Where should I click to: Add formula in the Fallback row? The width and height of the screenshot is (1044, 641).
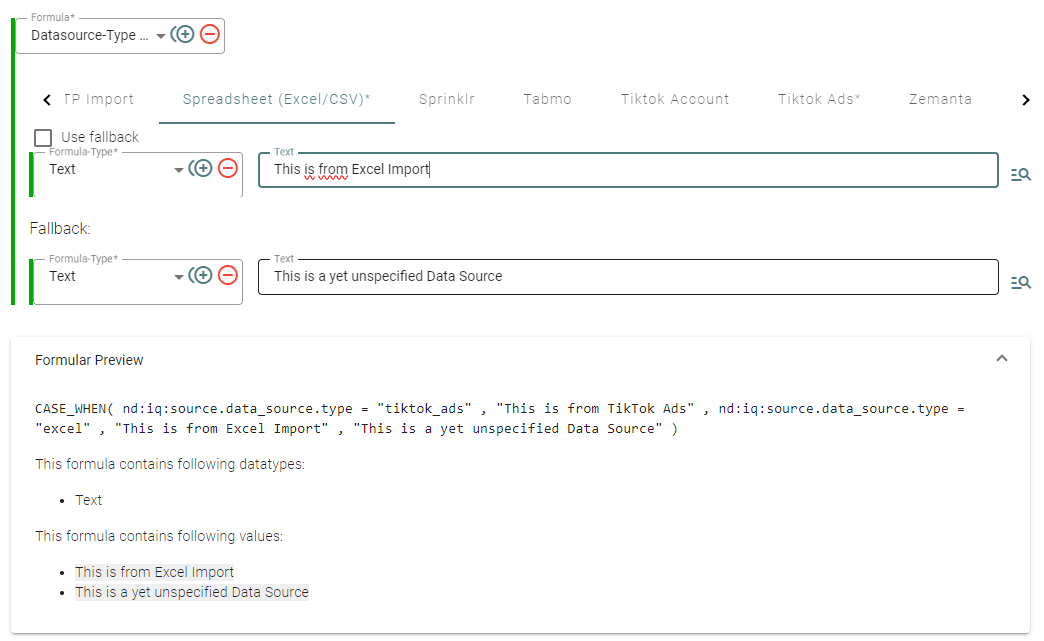[x=202, y=275]
